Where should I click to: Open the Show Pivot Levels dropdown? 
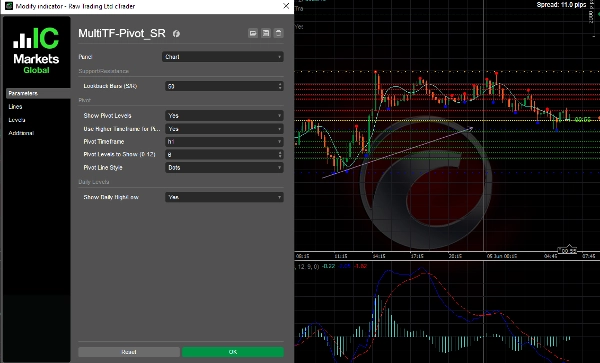[224, 116]
